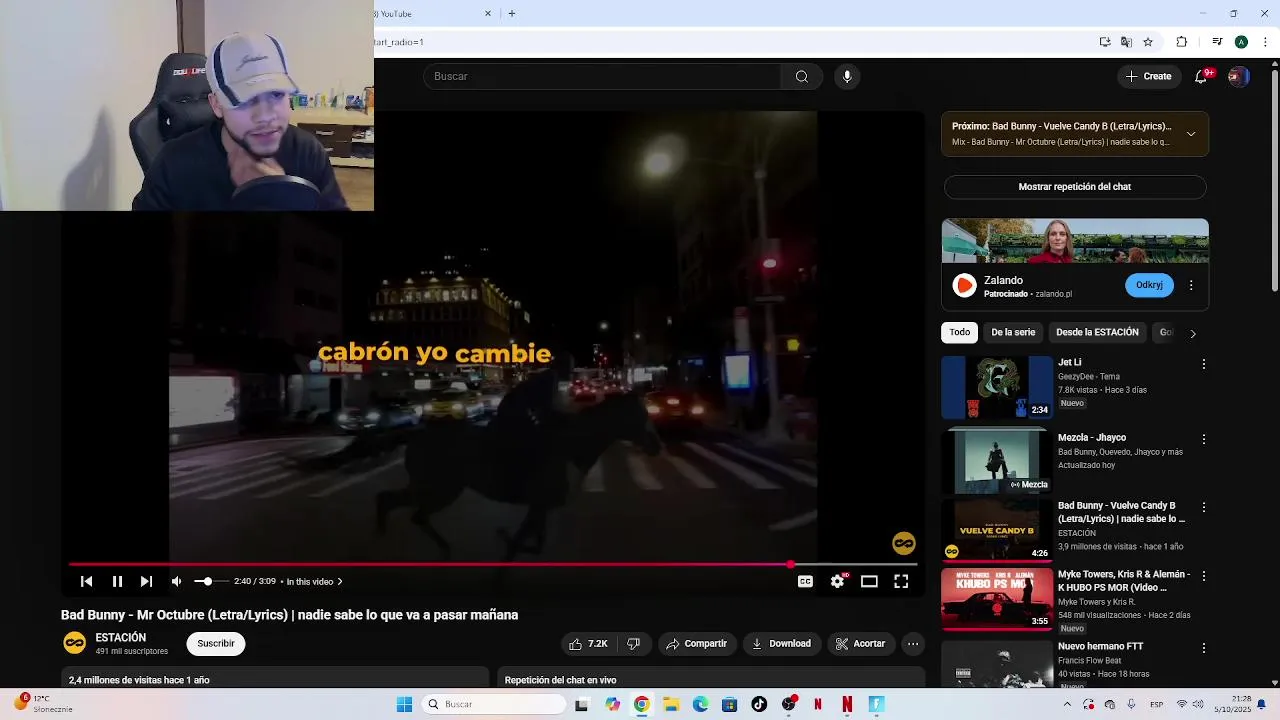Open Vuelve Candy B video title
1280x720 pixels.
(x=1121, y=512)
